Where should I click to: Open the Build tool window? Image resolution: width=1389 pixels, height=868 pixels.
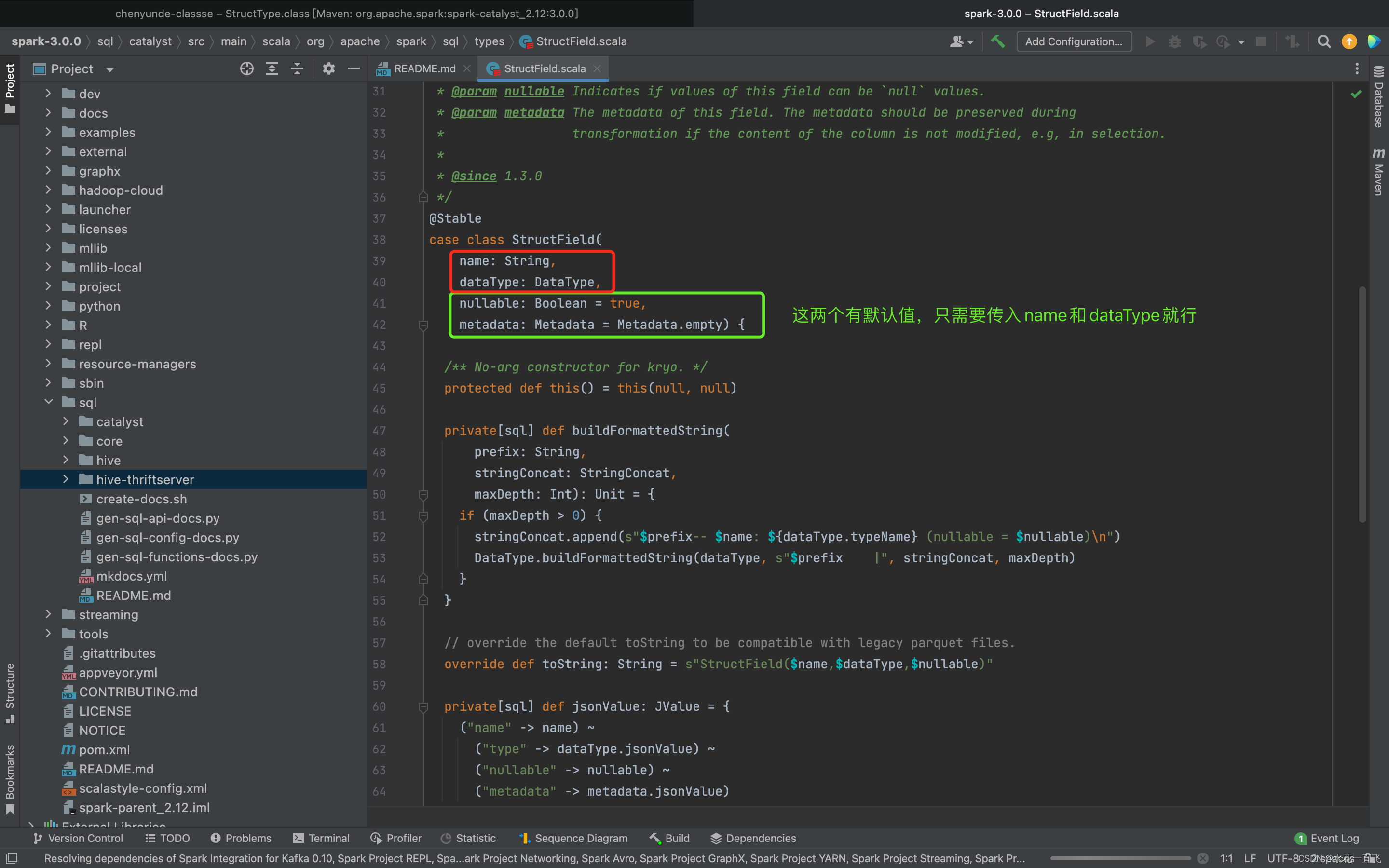[x=670, y=838]
